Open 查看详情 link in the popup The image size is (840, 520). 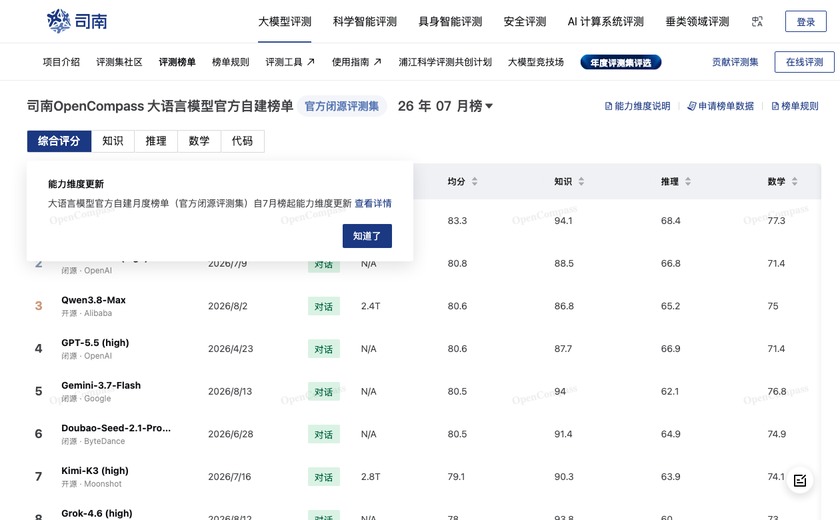[373, 204]
